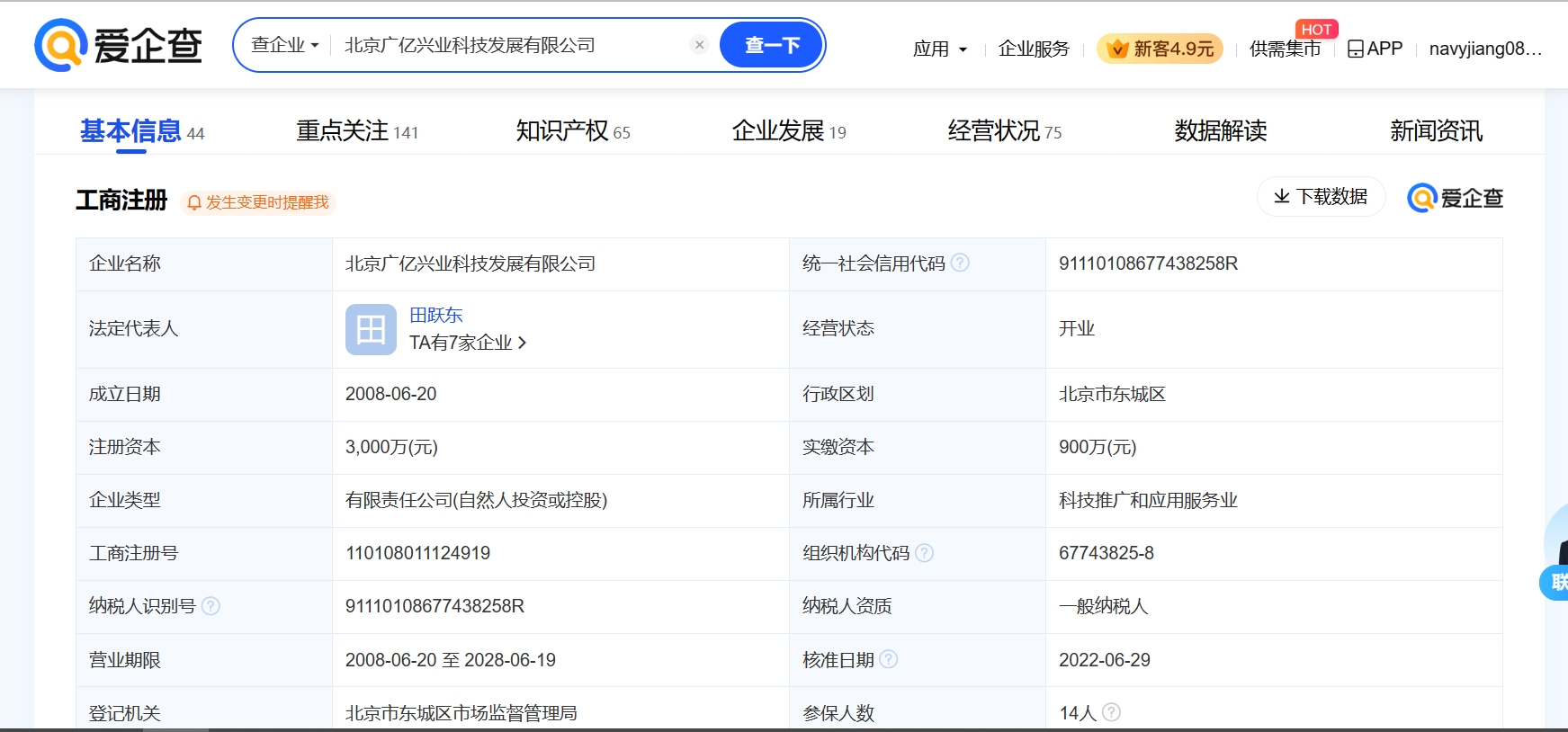
Task: Switch to the 数据解读 tab
Action: tap(1221, 131)
